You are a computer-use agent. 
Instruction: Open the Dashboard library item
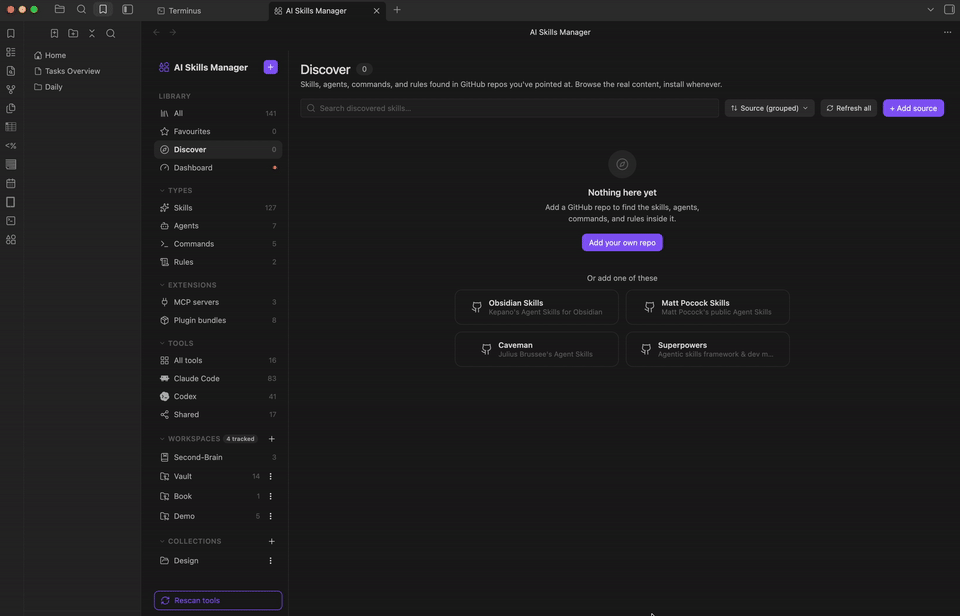(218, 168)
